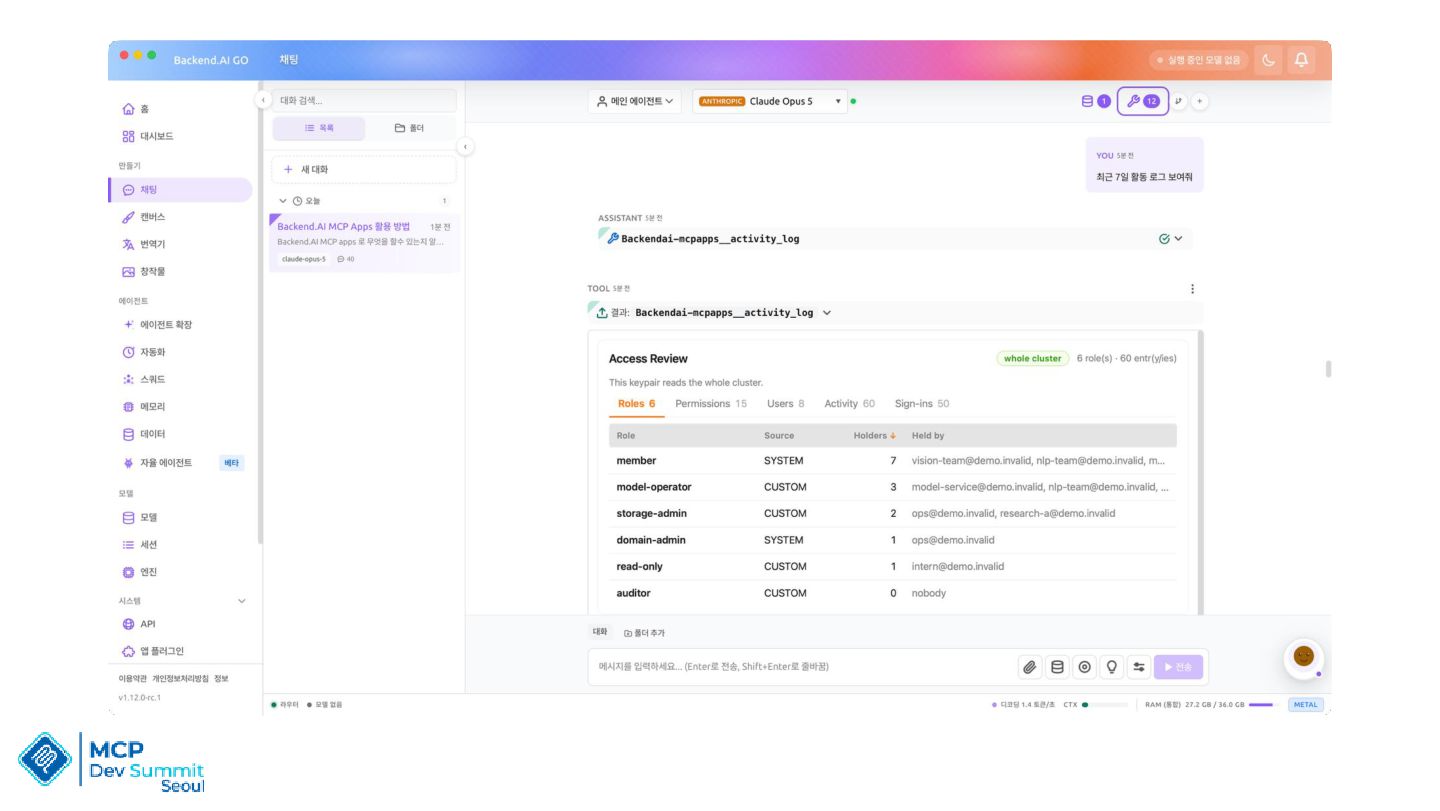Open tools wrench button showing 12
The image size is (1440, 811).
(x=1142, y=101)
